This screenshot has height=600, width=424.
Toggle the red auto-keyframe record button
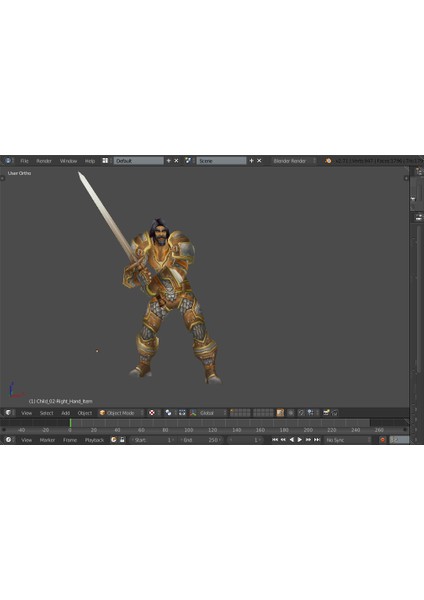coord(382,440)
